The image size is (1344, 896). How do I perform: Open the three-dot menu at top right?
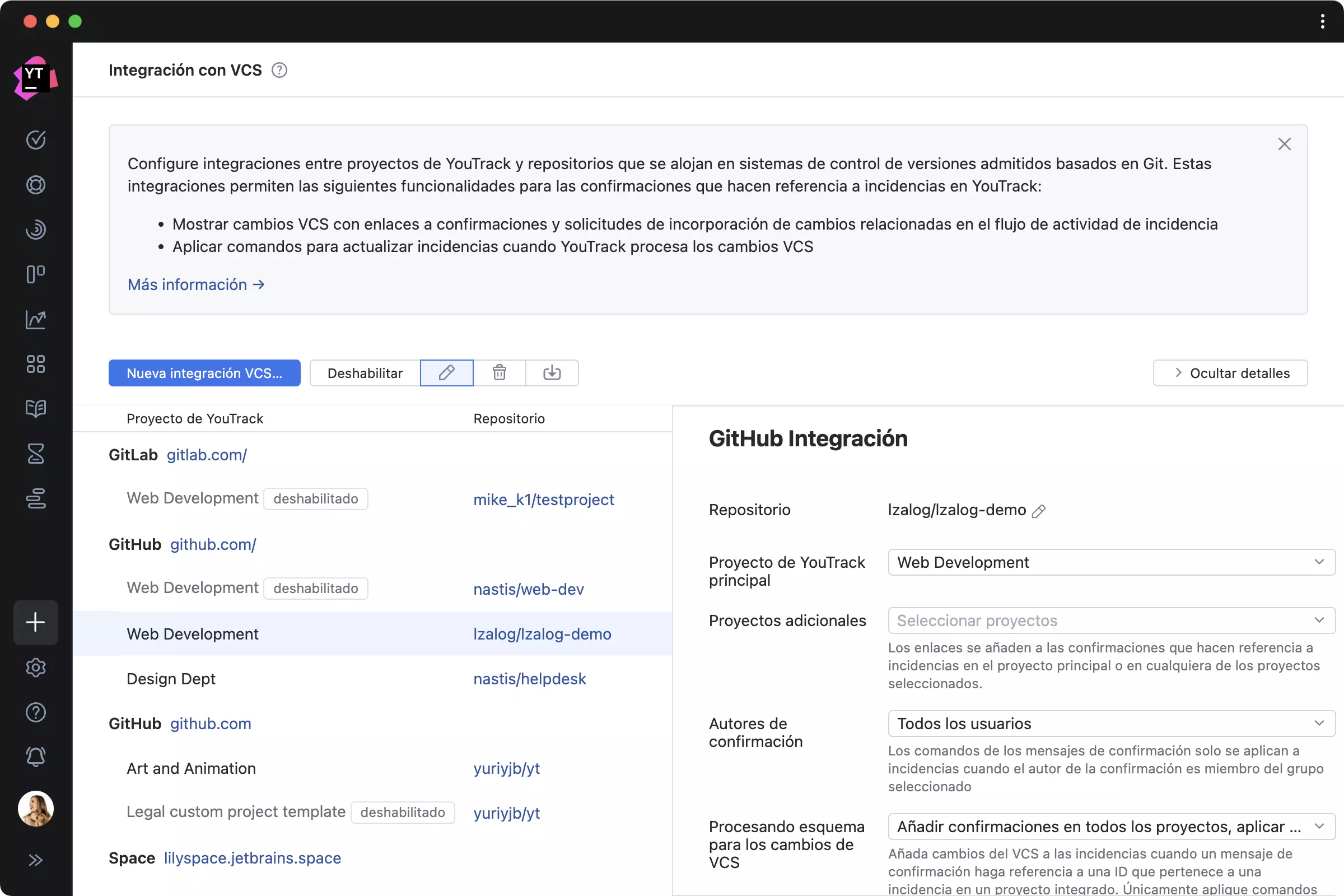(1322, 21)
